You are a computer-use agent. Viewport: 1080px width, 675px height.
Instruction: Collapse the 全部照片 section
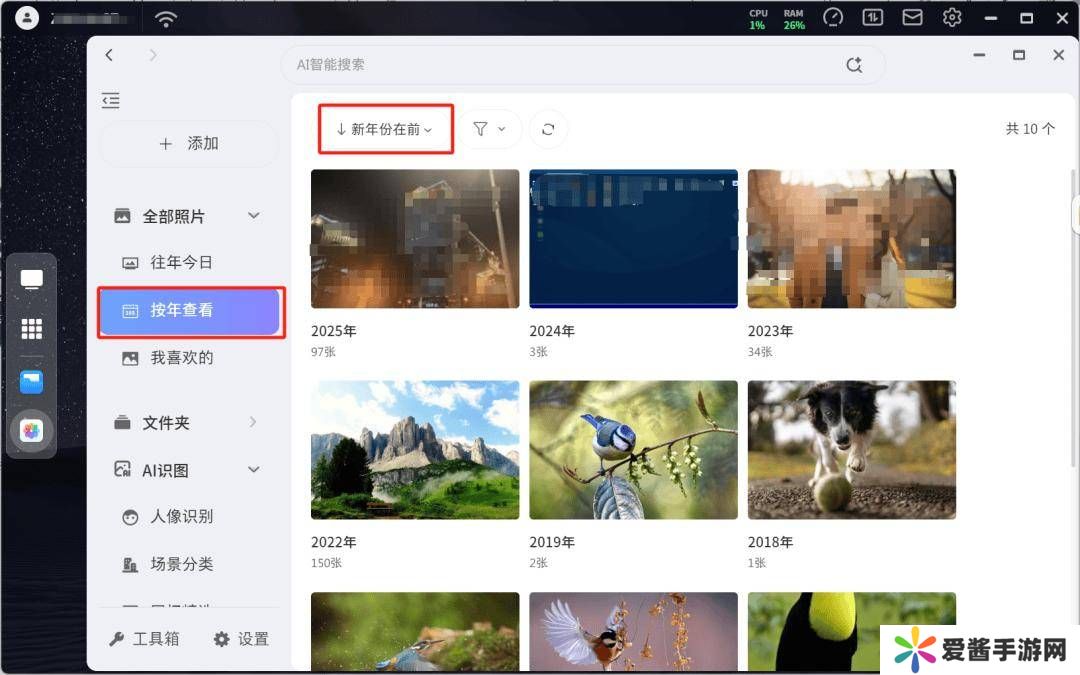point(254,216)
